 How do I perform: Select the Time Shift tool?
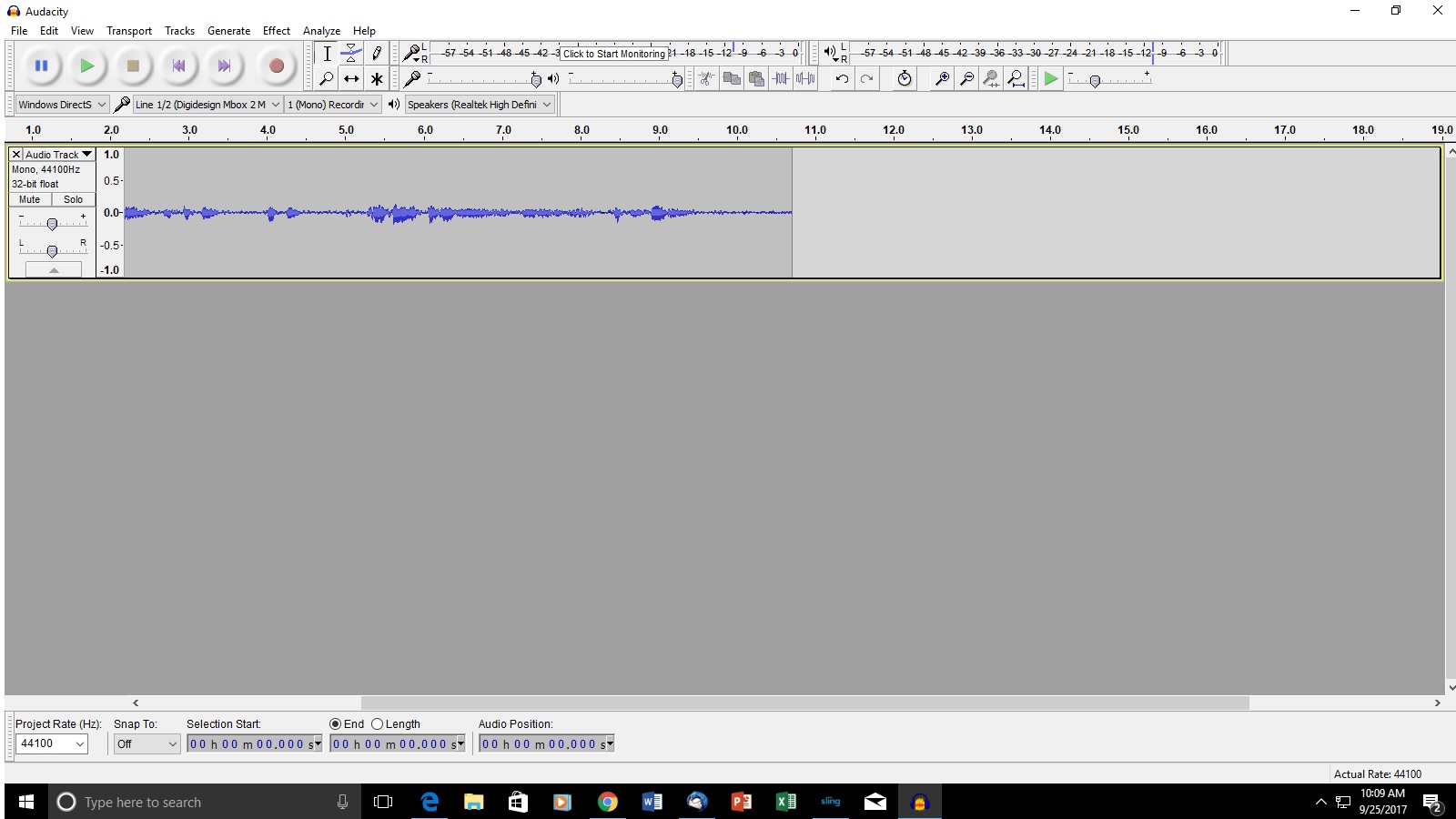click(x=351, y=79)
